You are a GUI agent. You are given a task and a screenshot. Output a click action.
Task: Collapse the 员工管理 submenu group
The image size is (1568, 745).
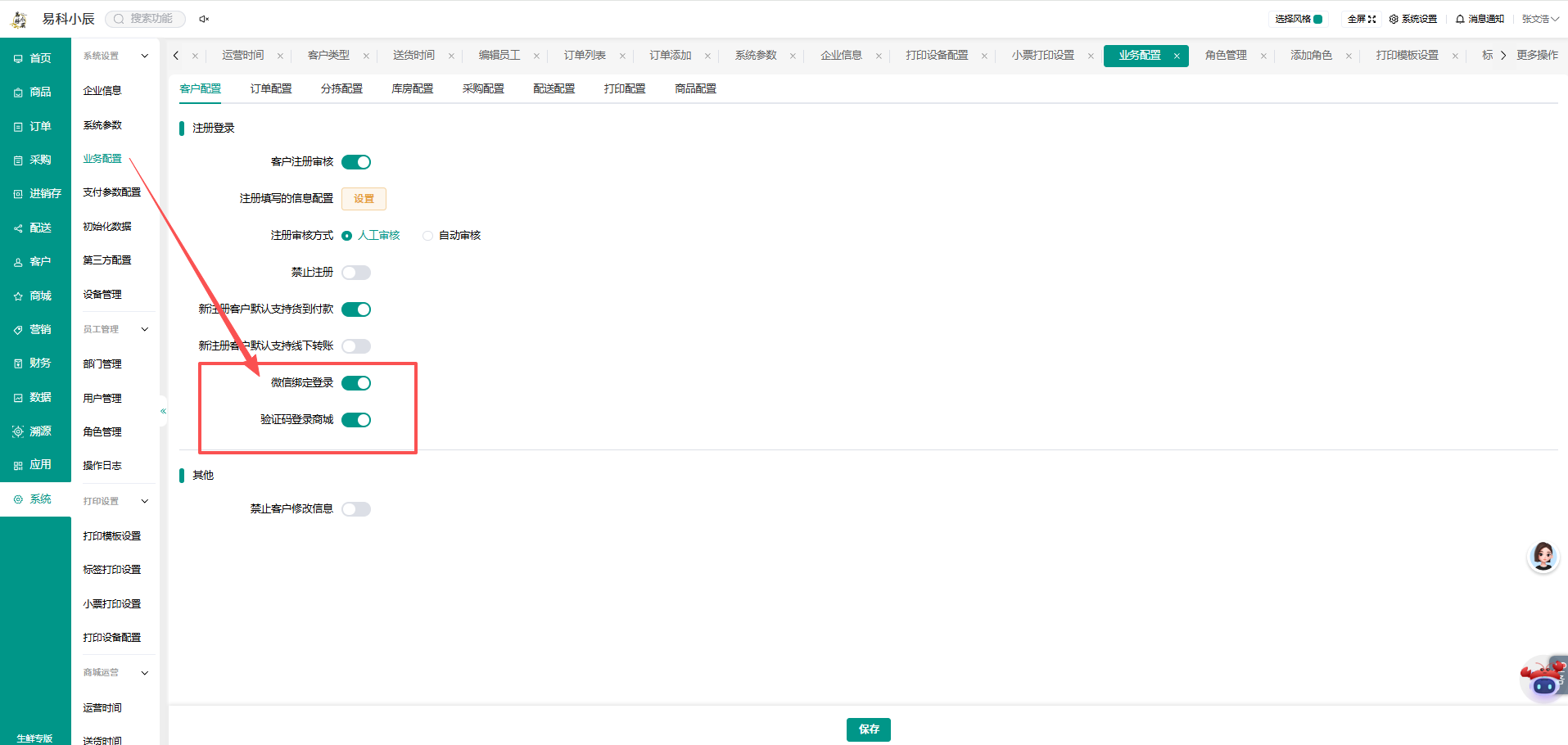[145, 329]
